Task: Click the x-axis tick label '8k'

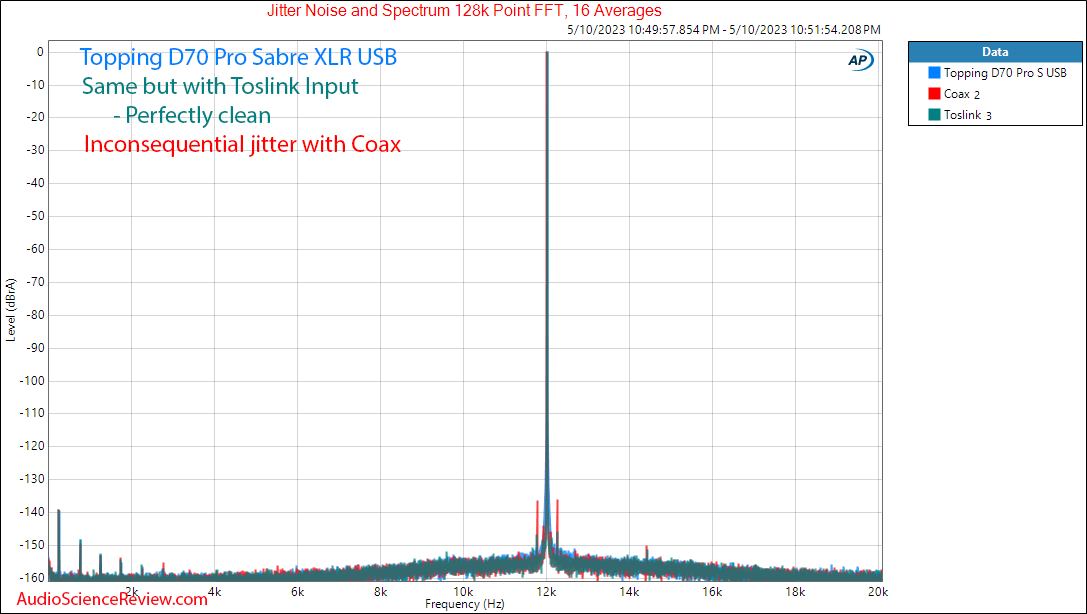Action: coord(381,592)
